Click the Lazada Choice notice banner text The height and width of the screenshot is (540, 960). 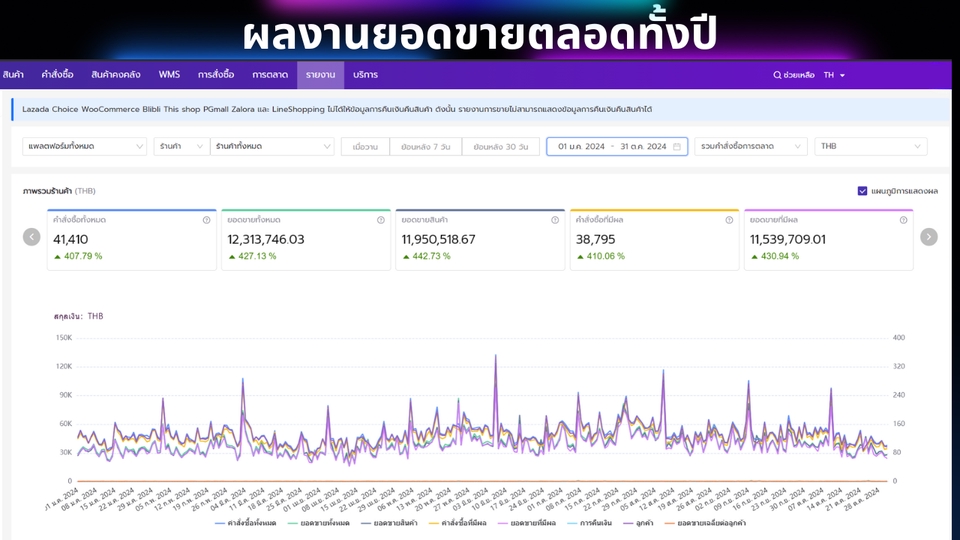tap(337, 110)
